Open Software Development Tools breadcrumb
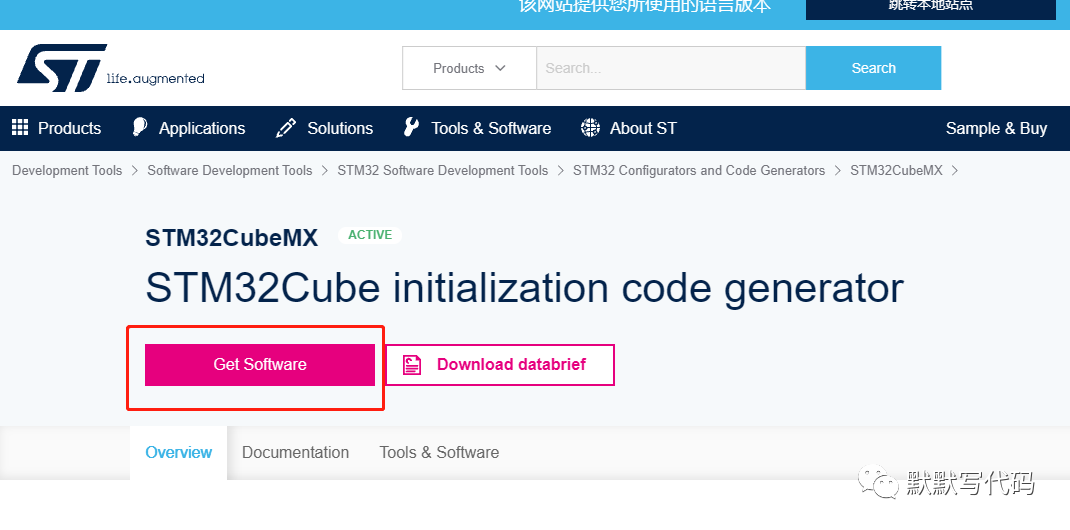The width and height of the screenshot is (1070, 530). pyautogui.click(x=230, y=171)
